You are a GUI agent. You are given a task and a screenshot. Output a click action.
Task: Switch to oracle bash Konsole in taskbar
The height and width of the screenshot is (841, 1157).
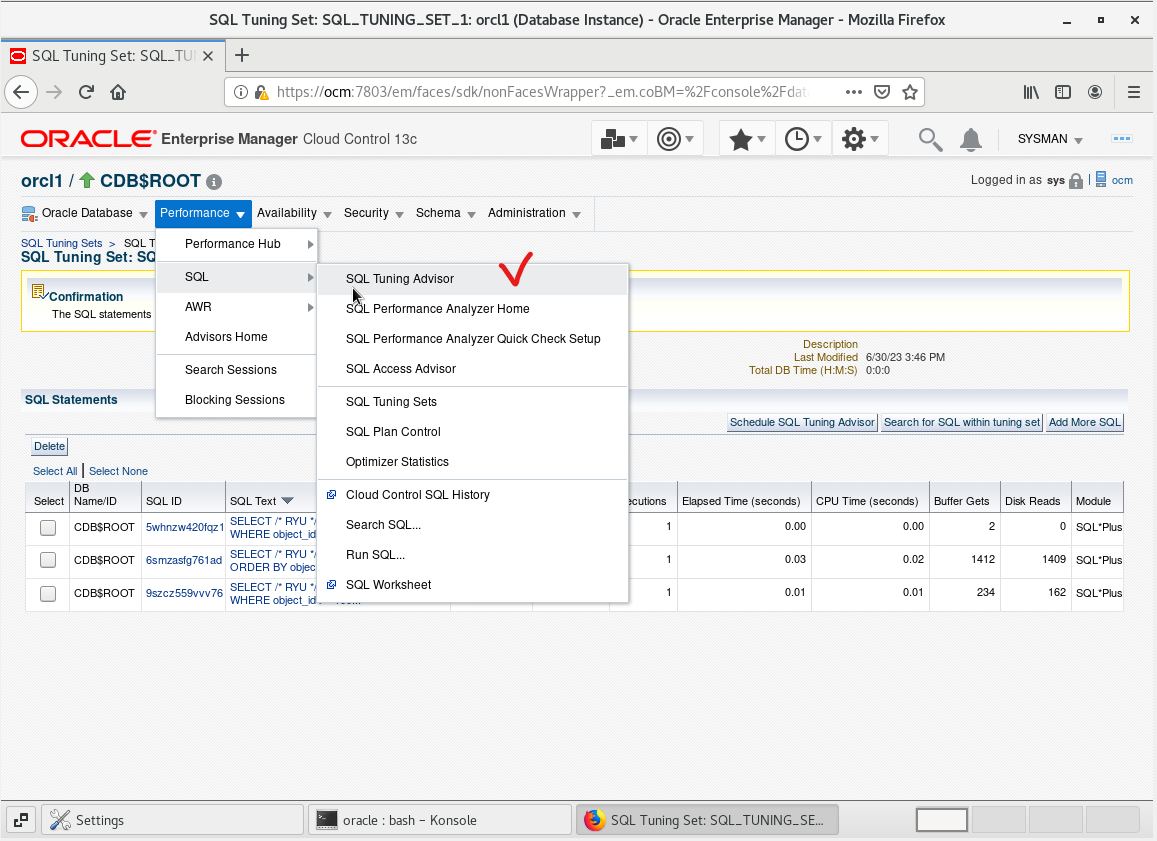coord(440,820)
